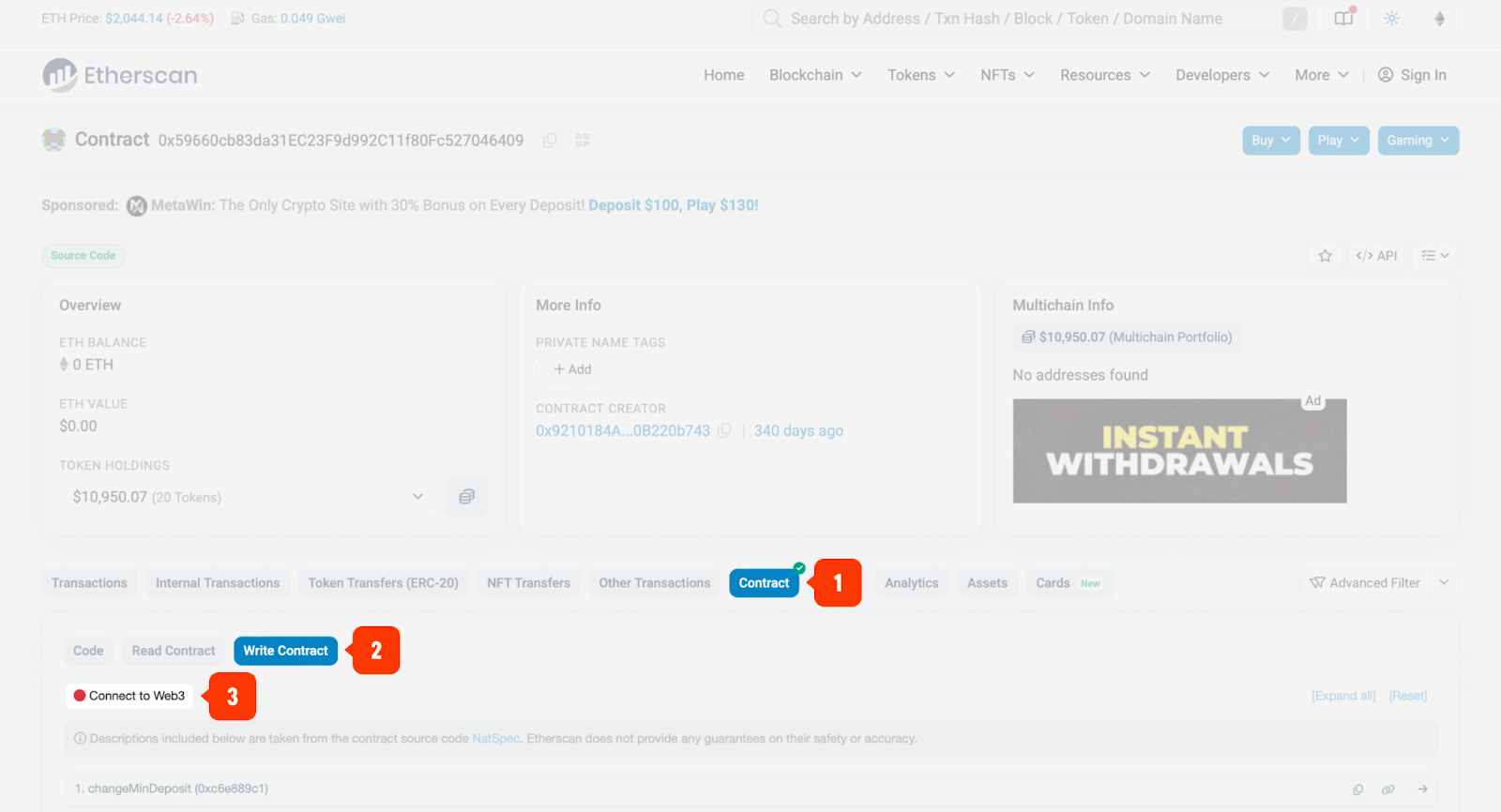The height and width of the screenshot is (812, 1501).
Task: Add a private name tag
Action: [x=572, y=369]
